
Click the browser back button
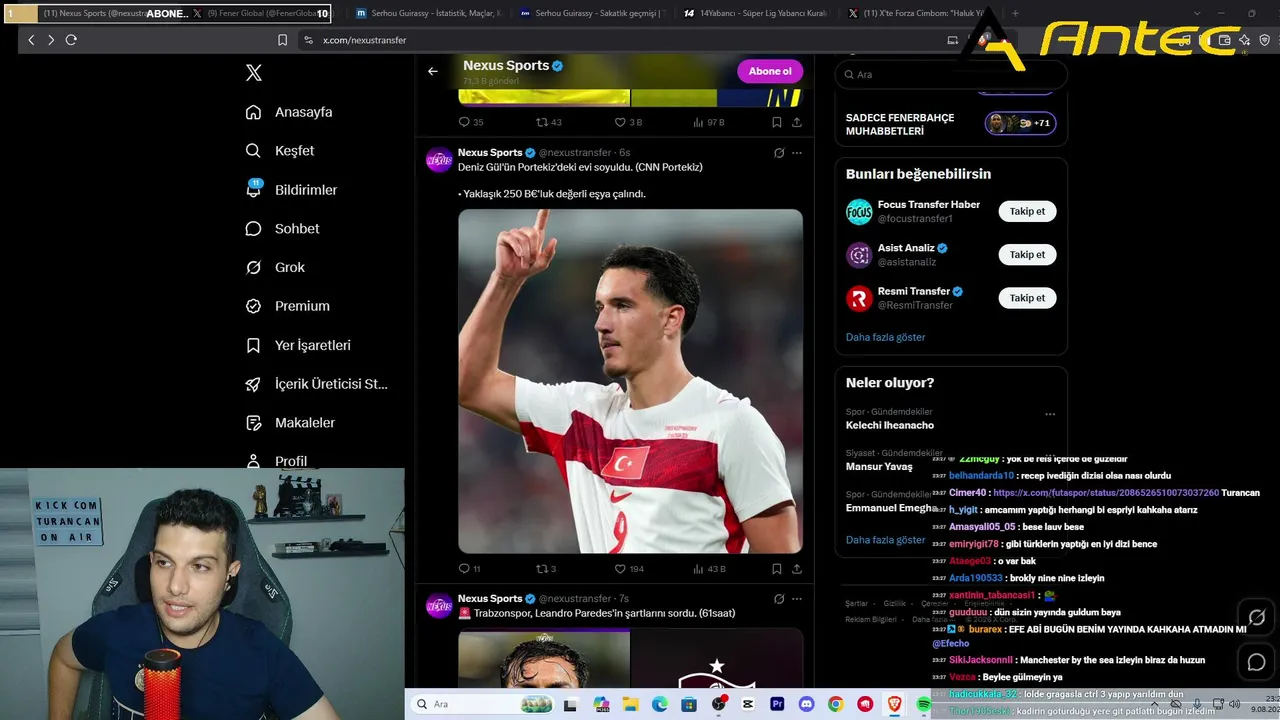[31, 40]
